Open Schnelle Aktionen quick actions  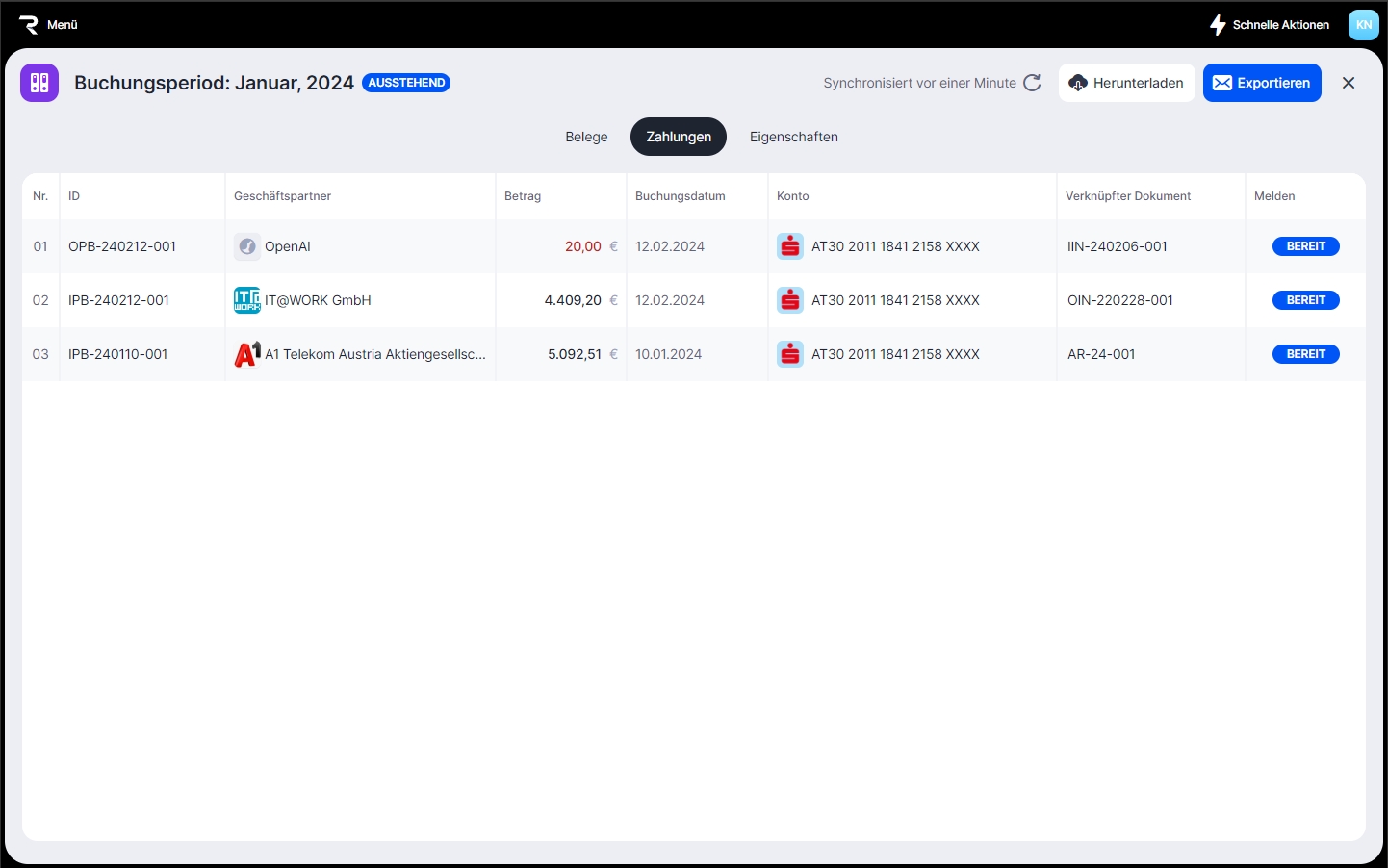click(x=1270, y=25)
